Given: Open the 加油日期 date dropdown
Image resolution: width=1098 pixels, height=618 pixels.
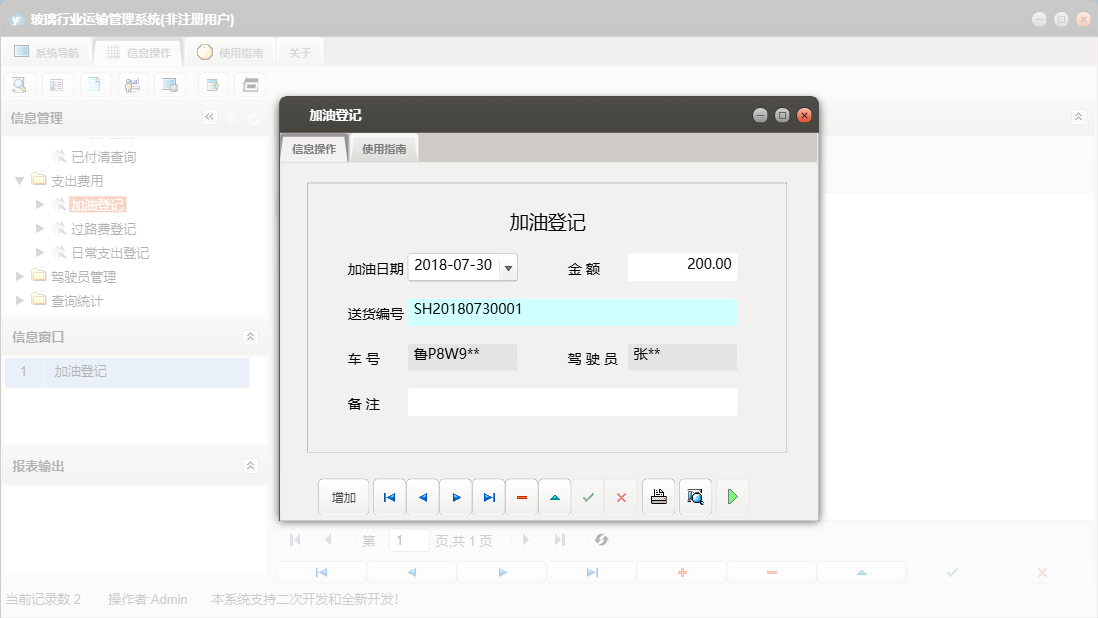Looking at the screenshot, I should coord(508,267).
